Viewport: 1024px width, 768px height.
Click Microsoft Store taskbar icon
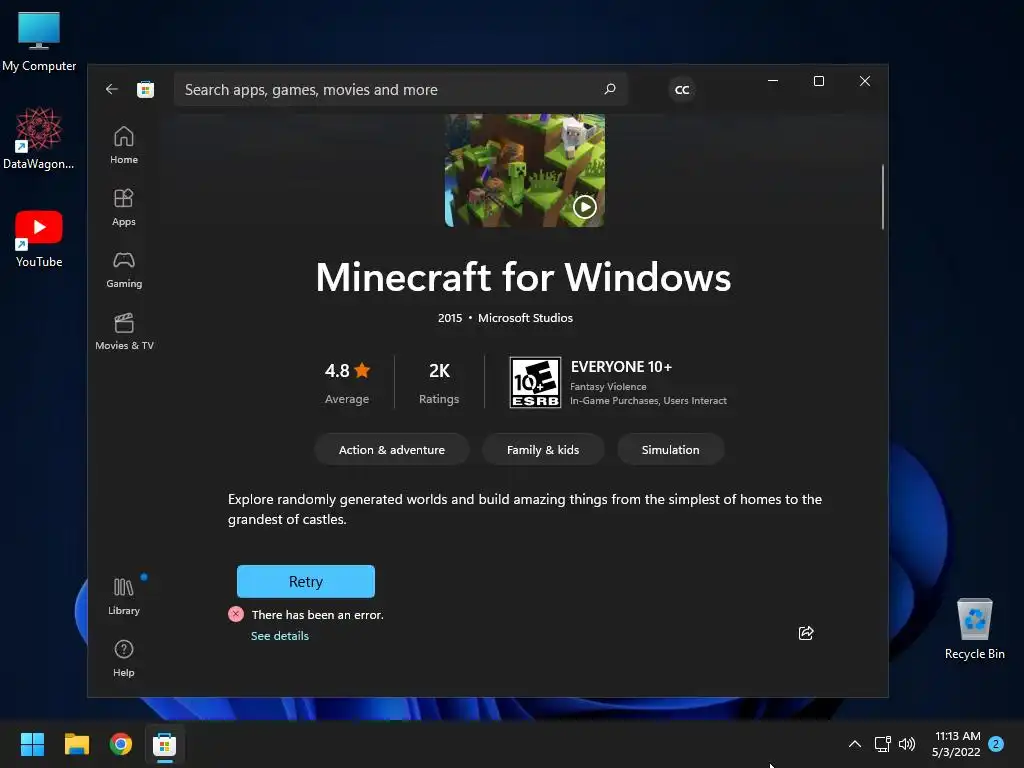(165, 744)
